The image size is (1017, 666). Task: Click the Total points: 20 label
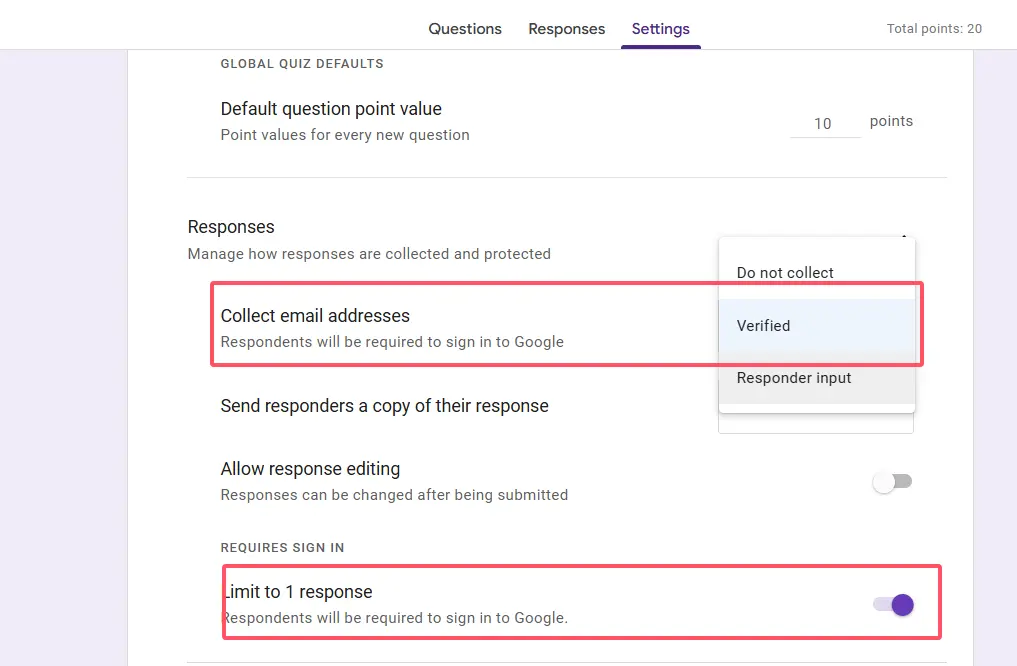tap(934, 29)
